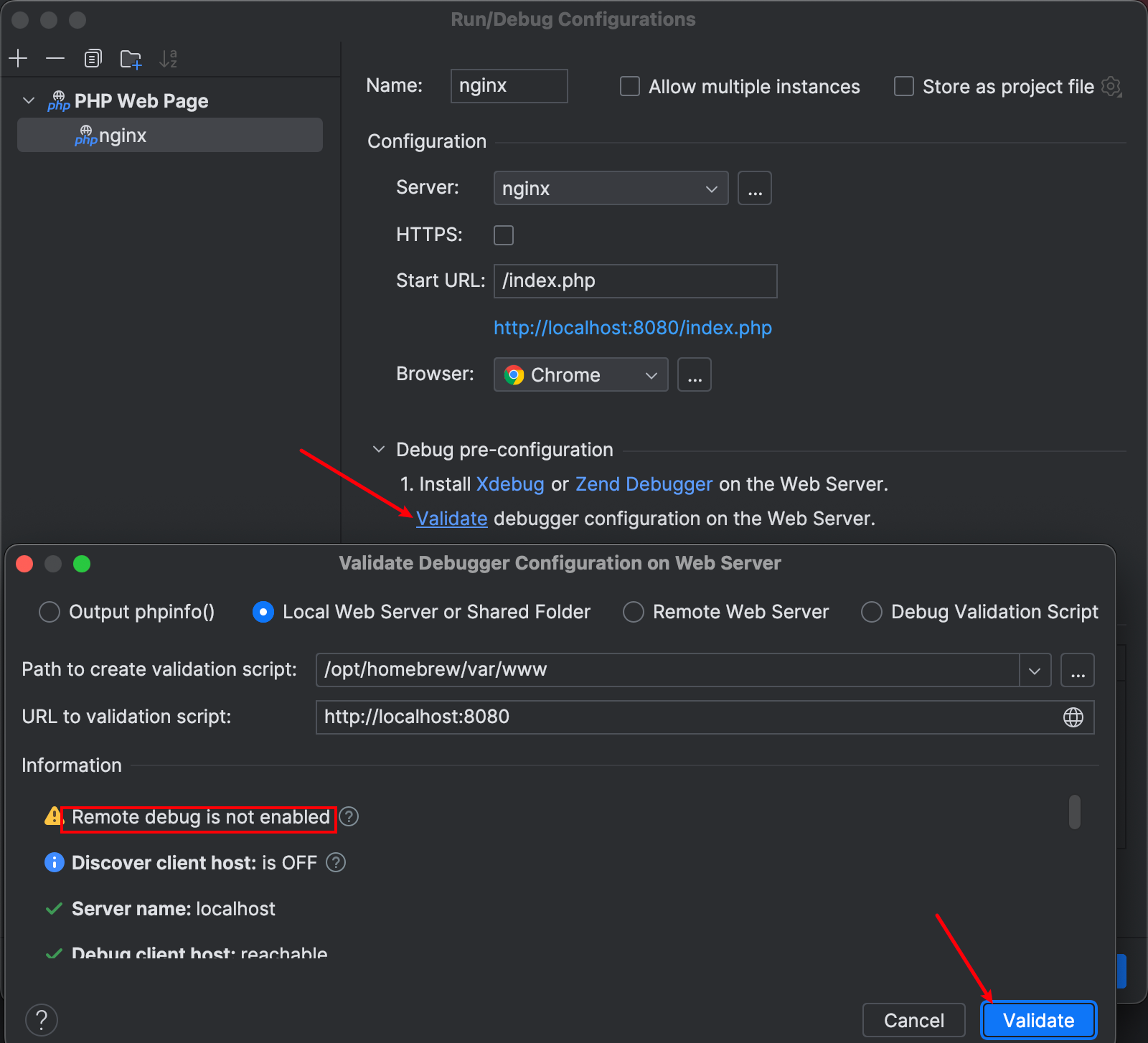This screenshot has width=1148, height=1043.
Task: Add new configuration with plus icon
Action: (x=18, y=58)
